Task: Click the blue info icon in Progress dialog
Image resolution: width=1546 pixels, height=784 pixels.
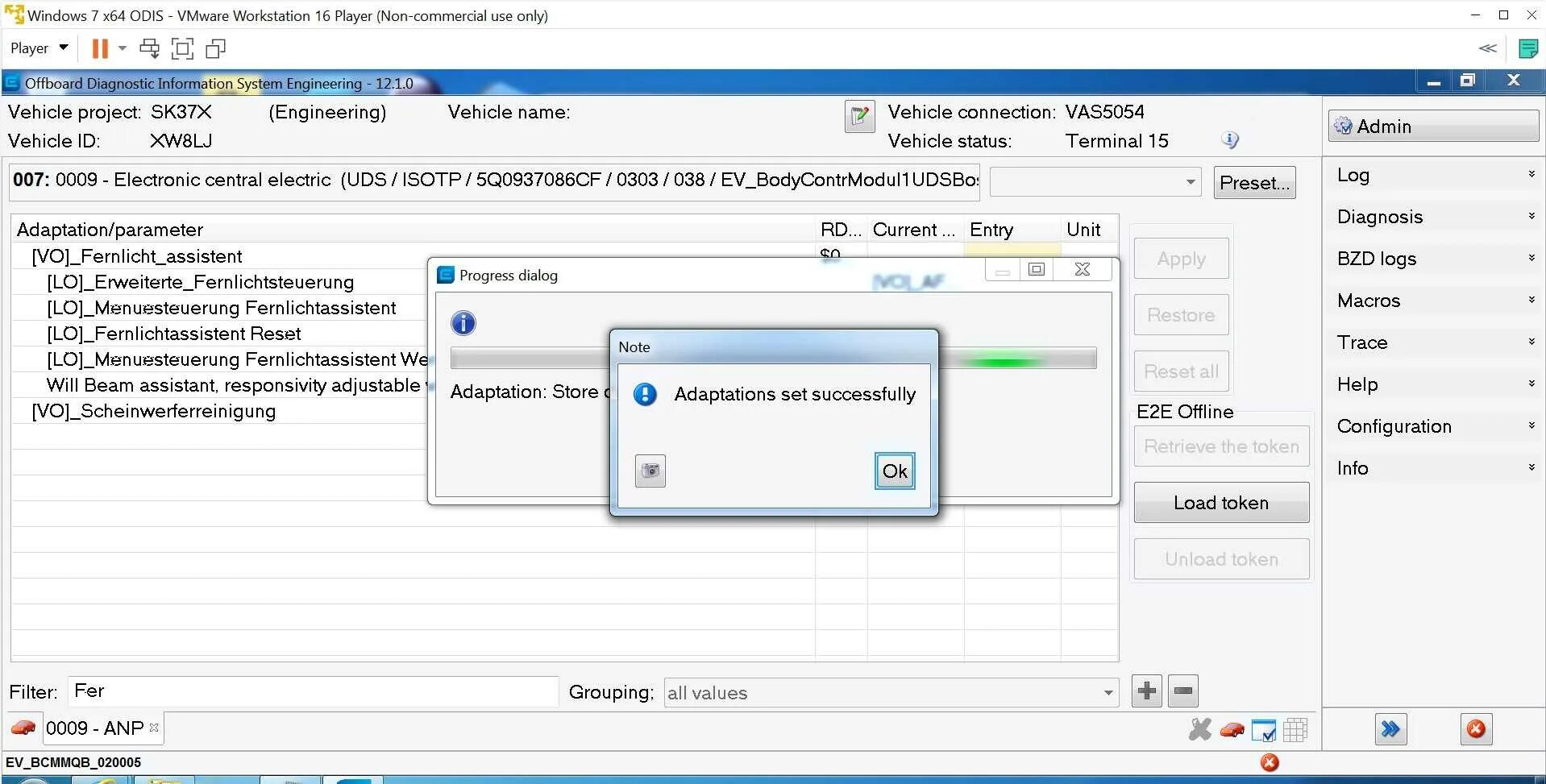Action: [x=463, y=323]
